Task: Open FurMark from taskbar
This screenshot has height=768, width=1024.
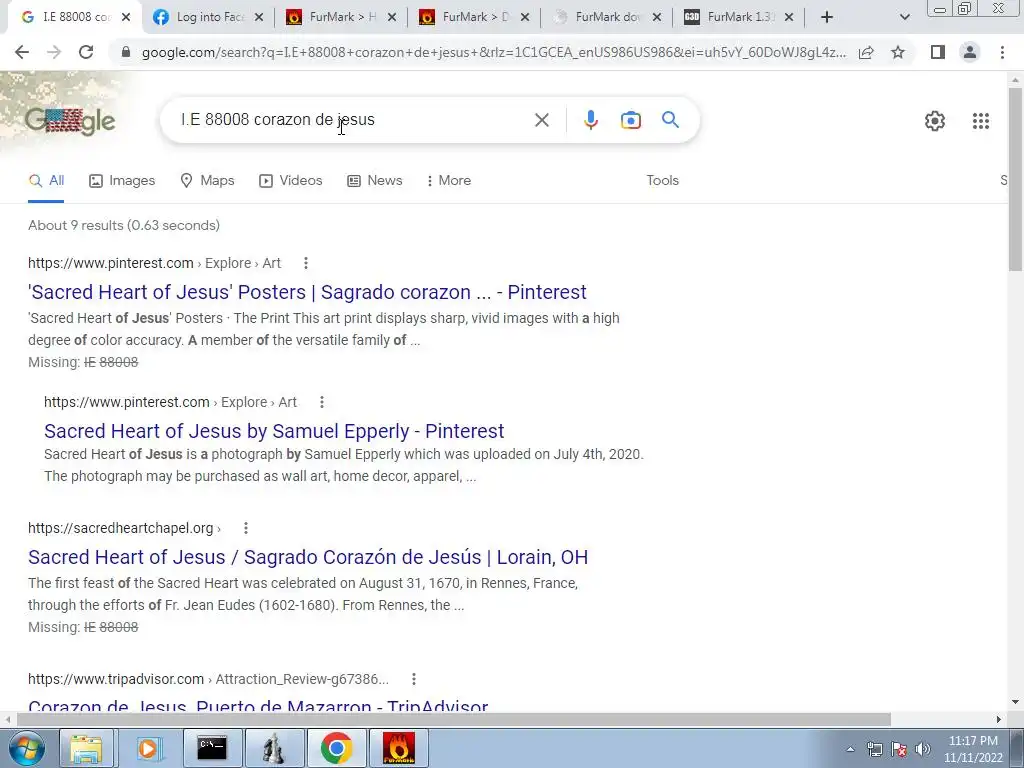Action: coord(398,748)
